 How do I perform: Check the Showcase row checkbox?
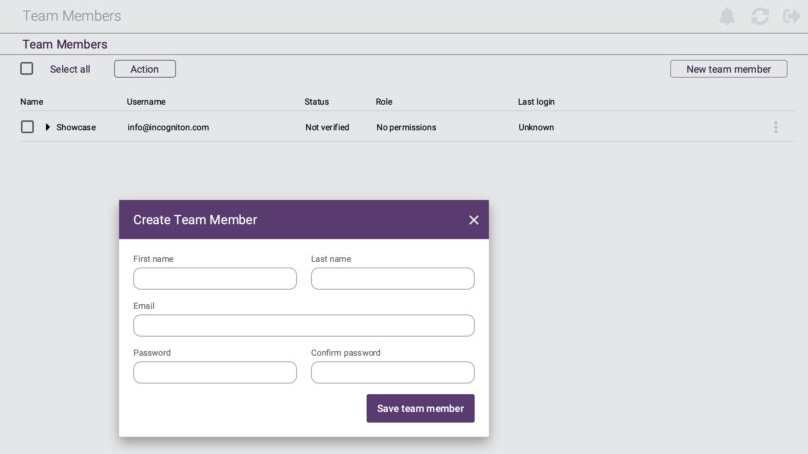click(x=27, y=127)
